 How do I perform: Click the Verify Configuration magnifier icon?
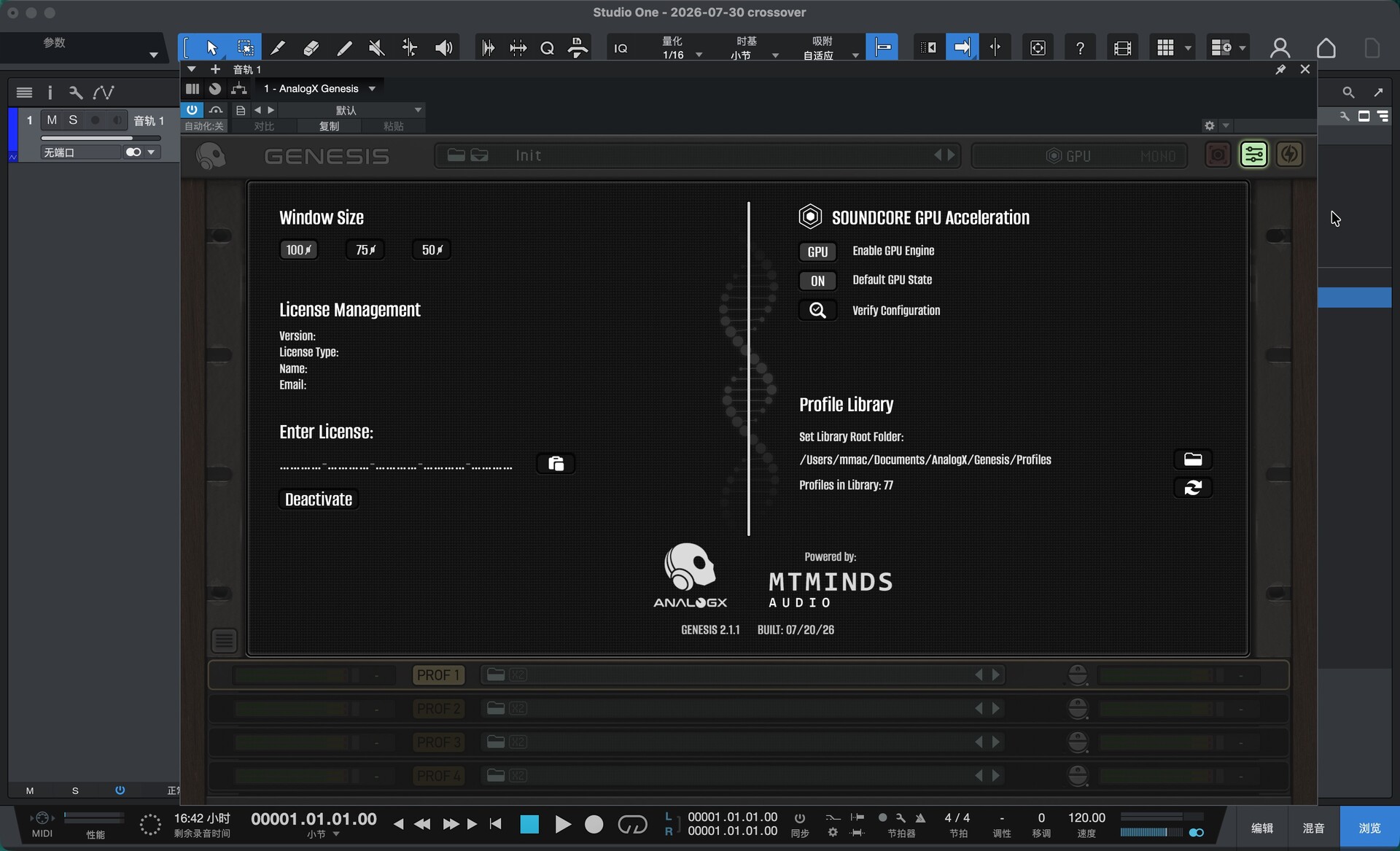817,311
